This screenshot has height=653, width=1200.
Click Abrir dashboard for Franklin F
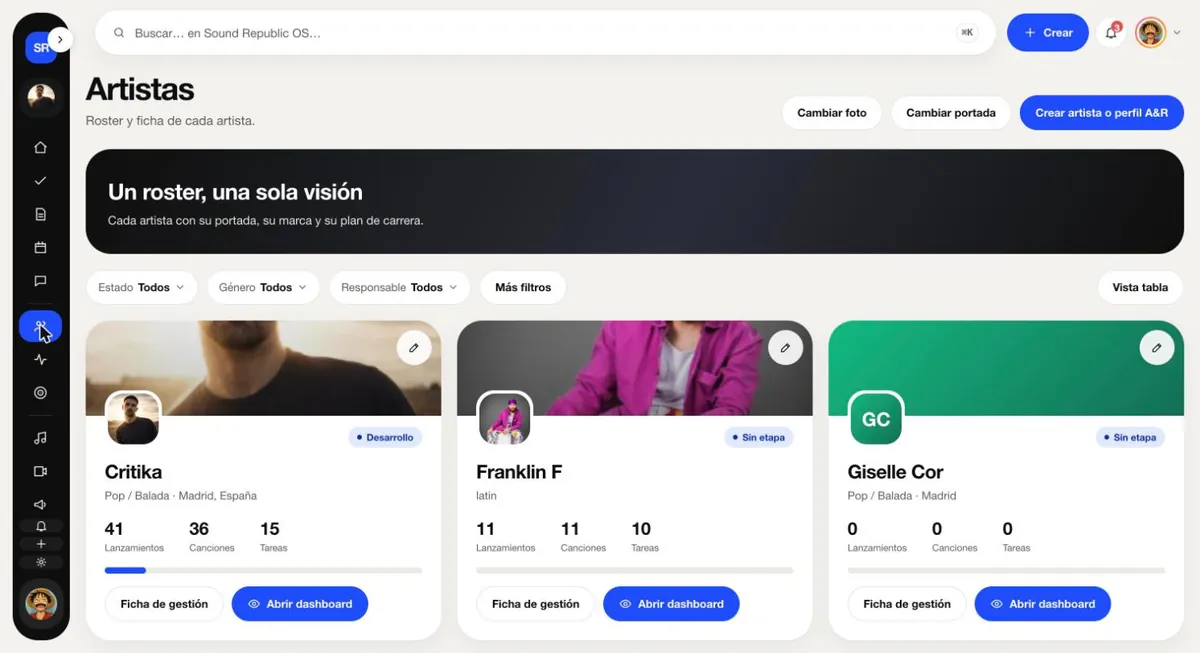pyautogui.click(x=671, y=604)
